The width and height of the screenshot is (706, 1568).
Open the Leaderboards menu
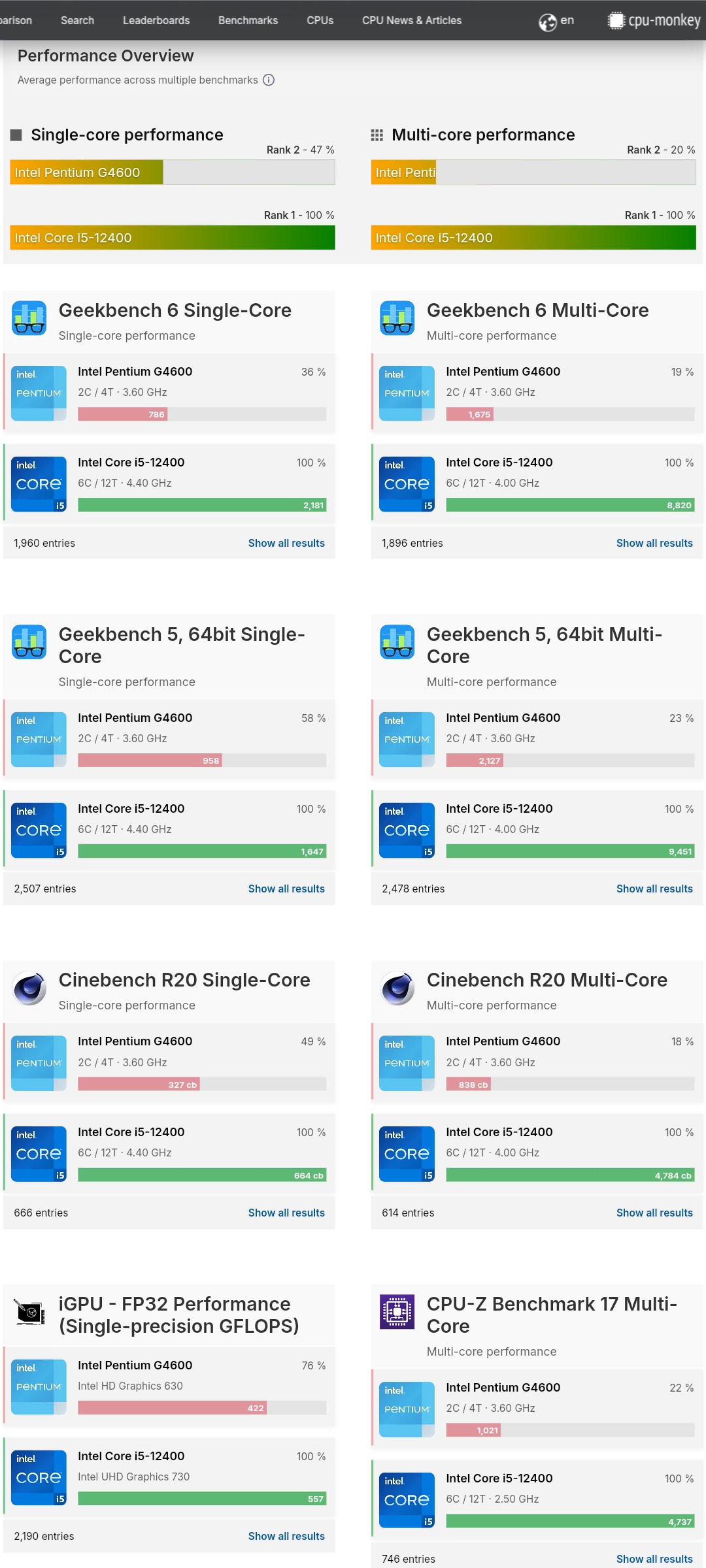coord(156,20)
